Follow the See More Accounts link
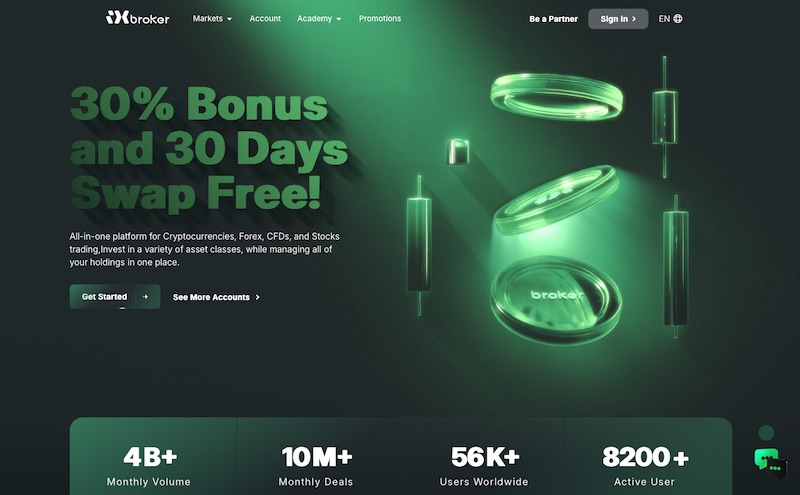The width and height of the screenshot is (800, 495). [216, 297]
